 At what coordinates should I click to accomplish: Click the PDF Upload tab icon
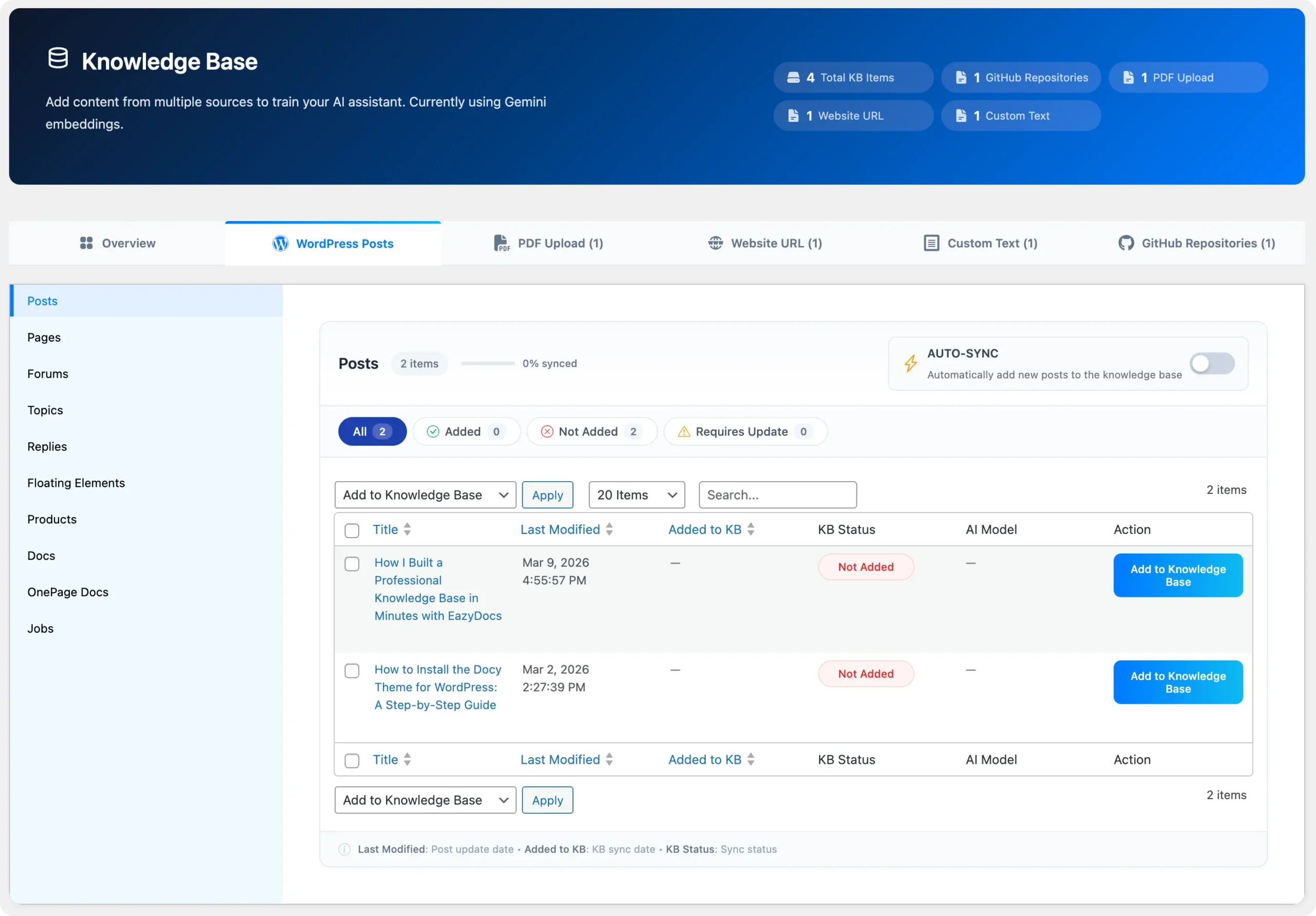(502, 243)
